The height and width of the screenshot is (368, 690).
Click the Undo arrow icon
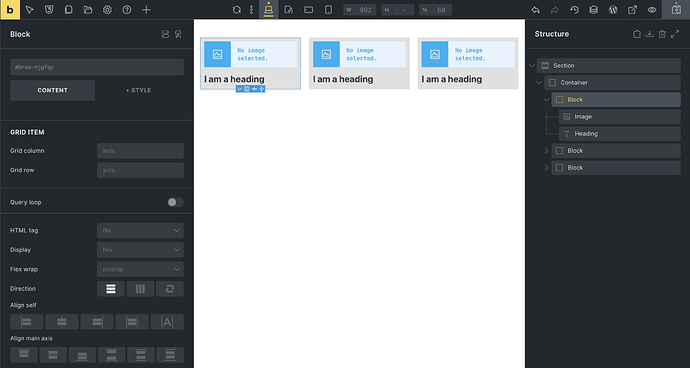(x=535, y=10)
